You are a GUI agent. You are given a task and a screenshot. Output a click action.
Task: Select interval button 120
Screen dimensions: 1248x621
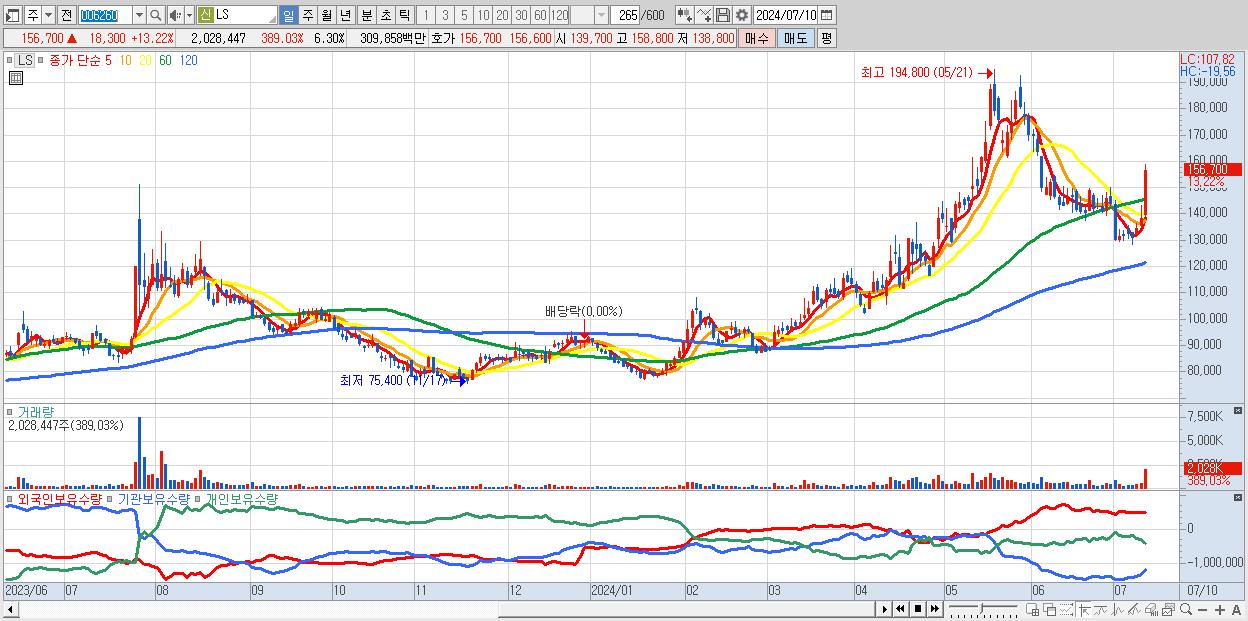pos(559,15)
